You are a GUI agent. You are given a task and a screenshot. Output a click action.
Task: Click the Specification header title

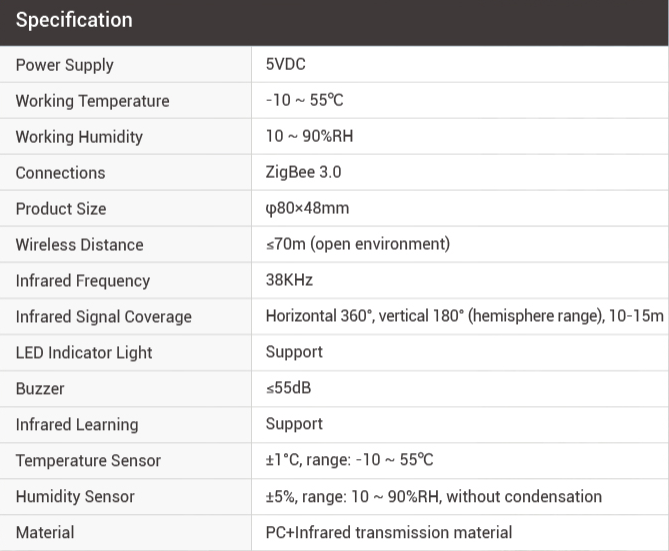[x=74, y=20]
